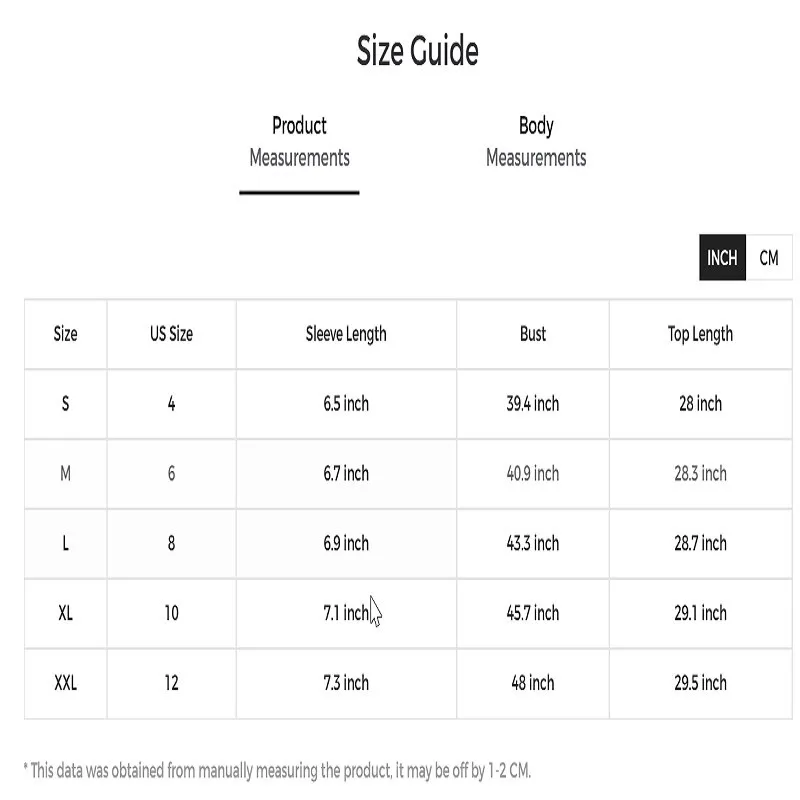Select the XL size row label
Image resolution: width=800 pixels, height=800 pixels.
click(65, 613)
